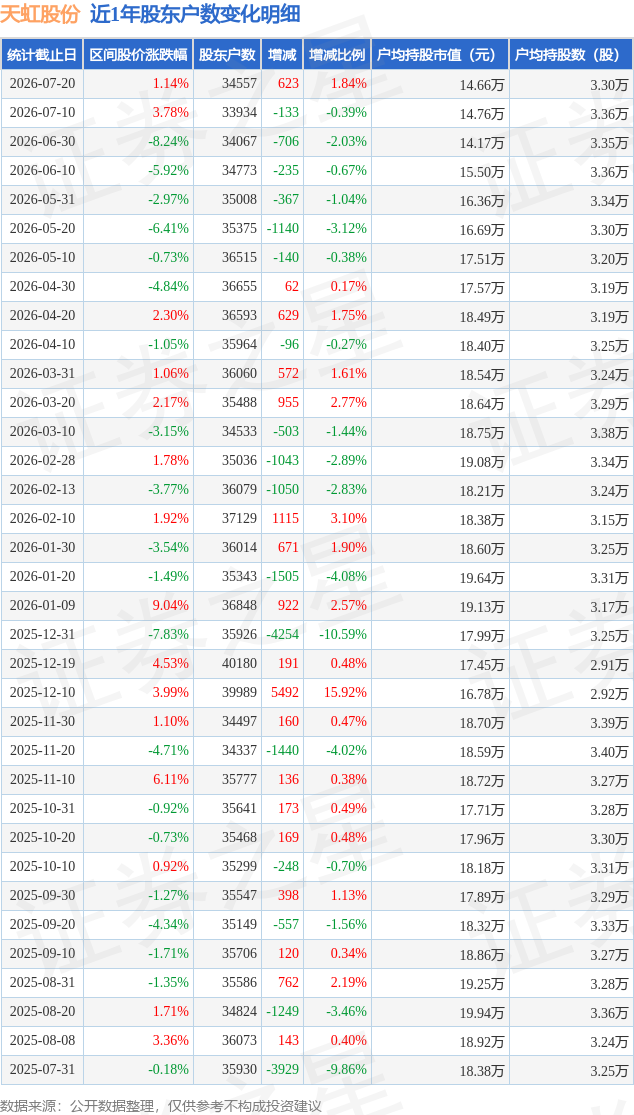Select the 户均持股市值（元） column header

(439, 55)
